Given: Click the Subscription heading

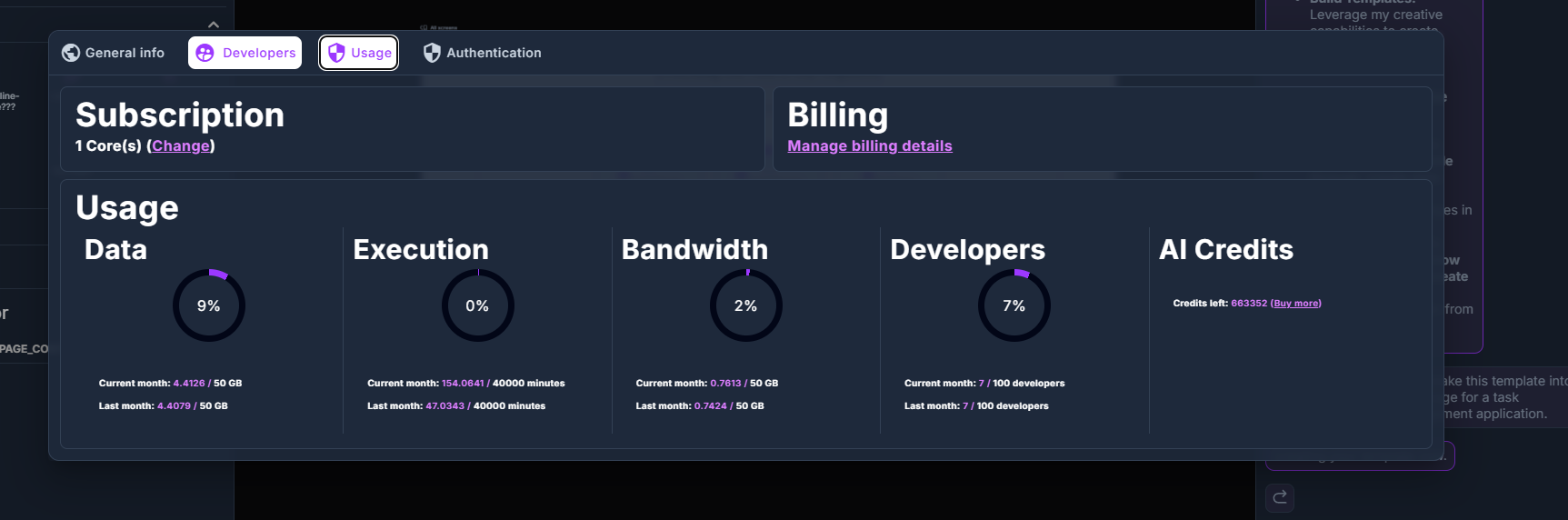Looking at the screenshot, I should 180,115.
